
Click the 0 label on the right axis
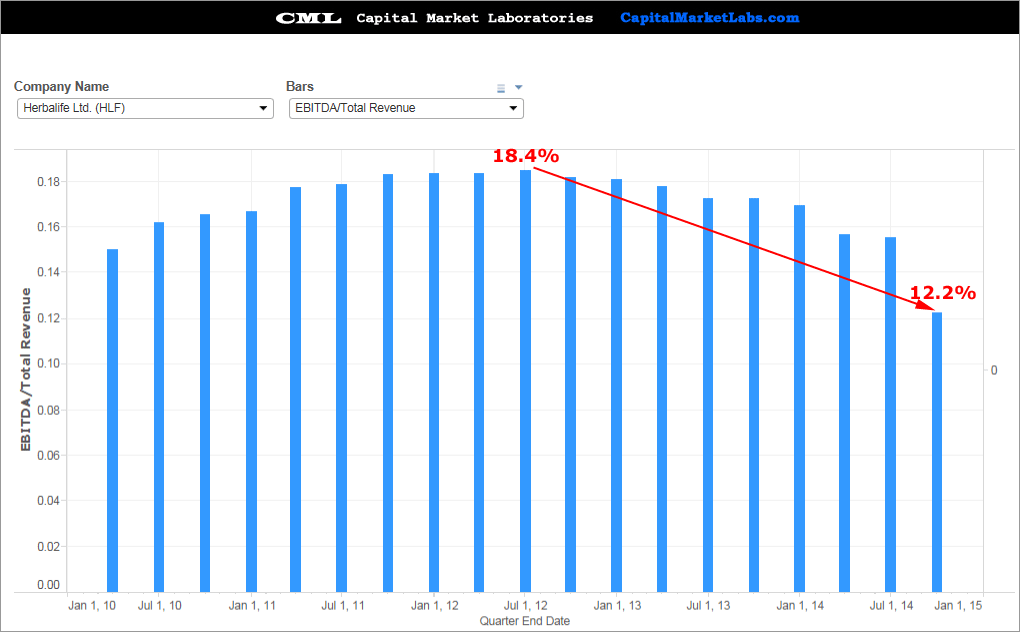[x=993, y=370]
